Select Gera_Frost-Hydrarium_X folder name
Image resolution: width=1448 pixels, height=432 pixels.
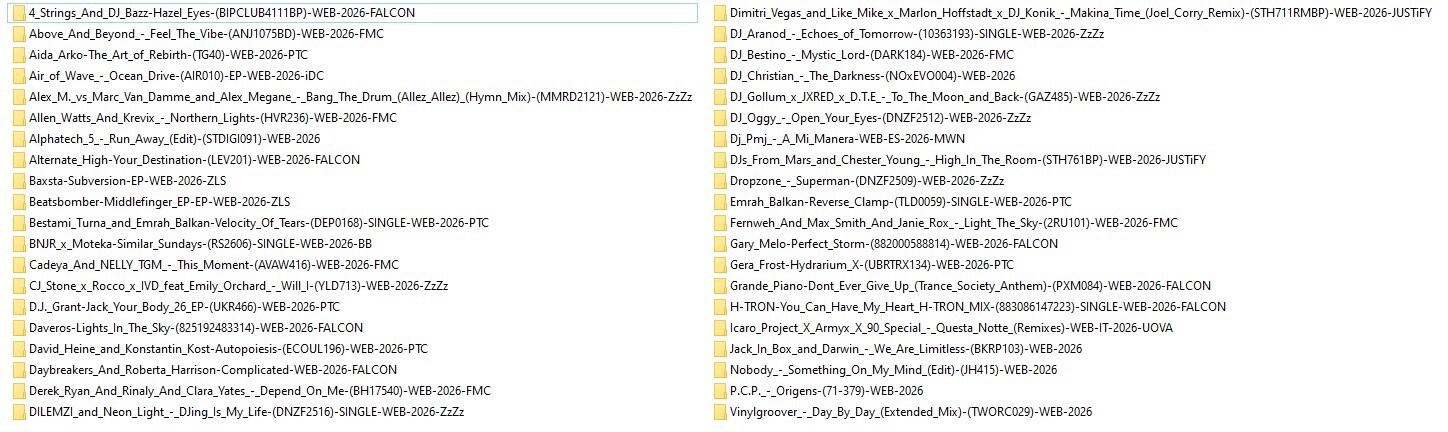point(872,265)
